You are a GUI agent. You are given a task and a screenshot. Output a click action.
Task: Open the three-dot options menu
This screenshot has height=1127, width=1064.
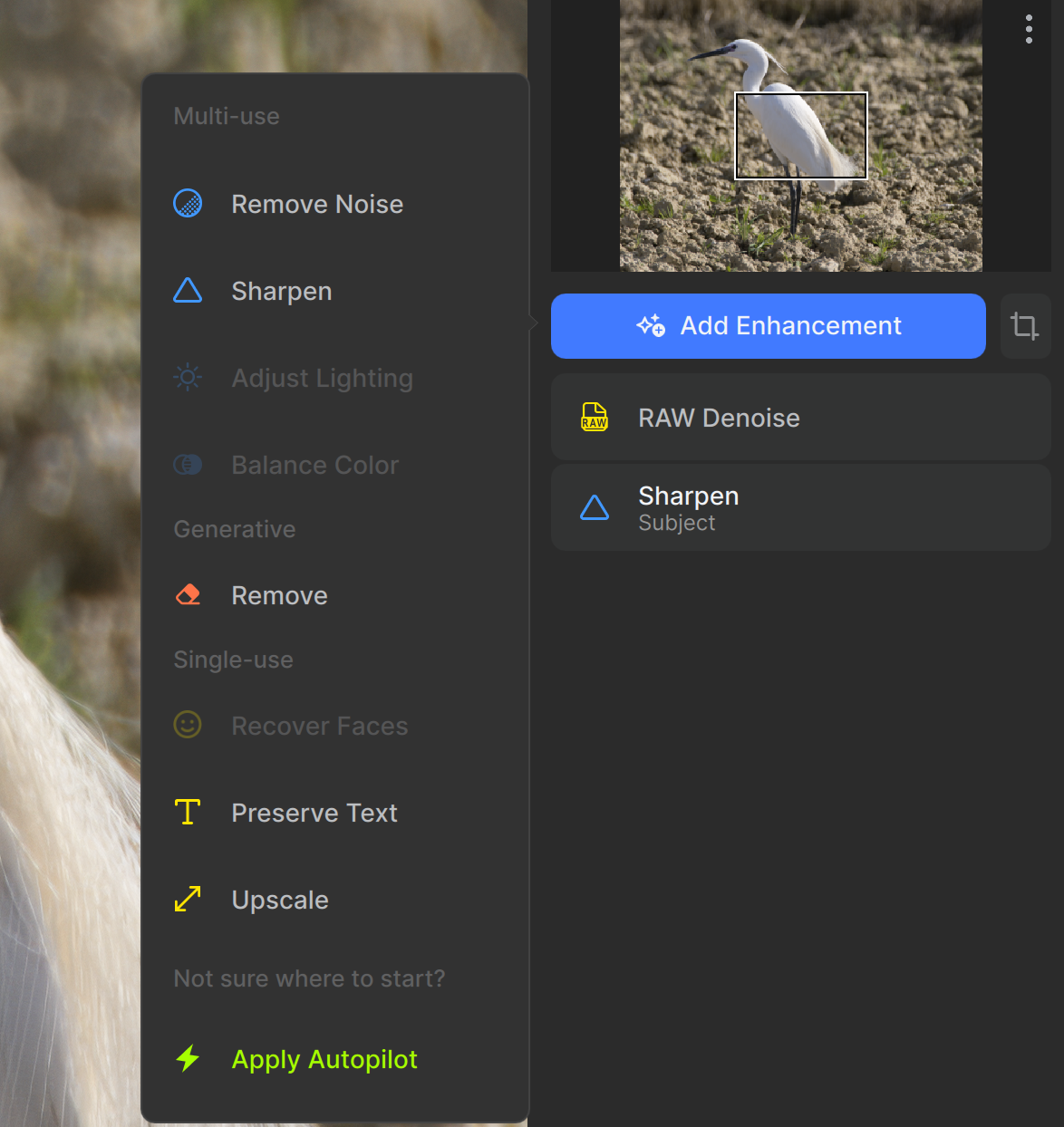coord(1029,29)
